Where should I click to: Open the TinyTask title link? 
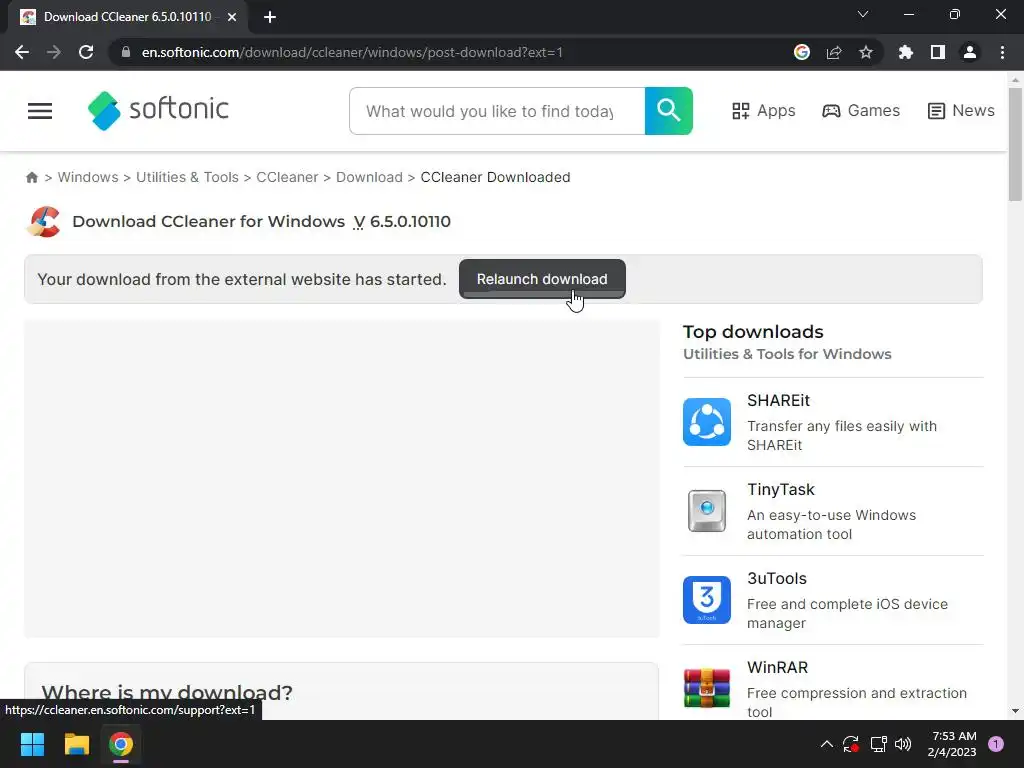[781, 489]
